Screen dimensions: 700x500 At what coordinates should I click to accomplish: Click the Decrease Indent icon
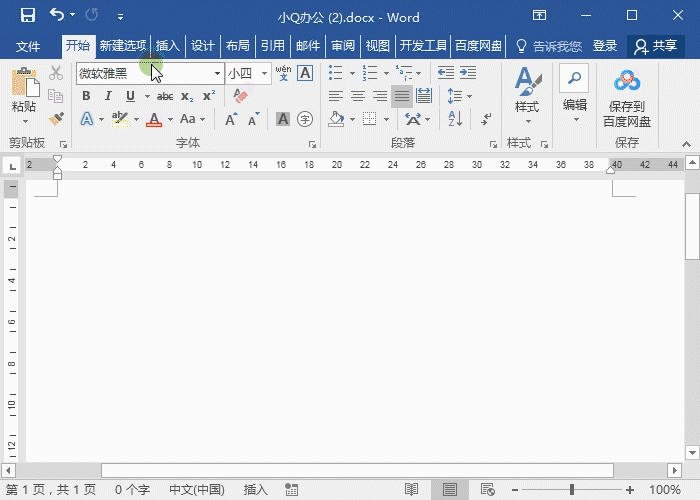click(x=445, y=73)
